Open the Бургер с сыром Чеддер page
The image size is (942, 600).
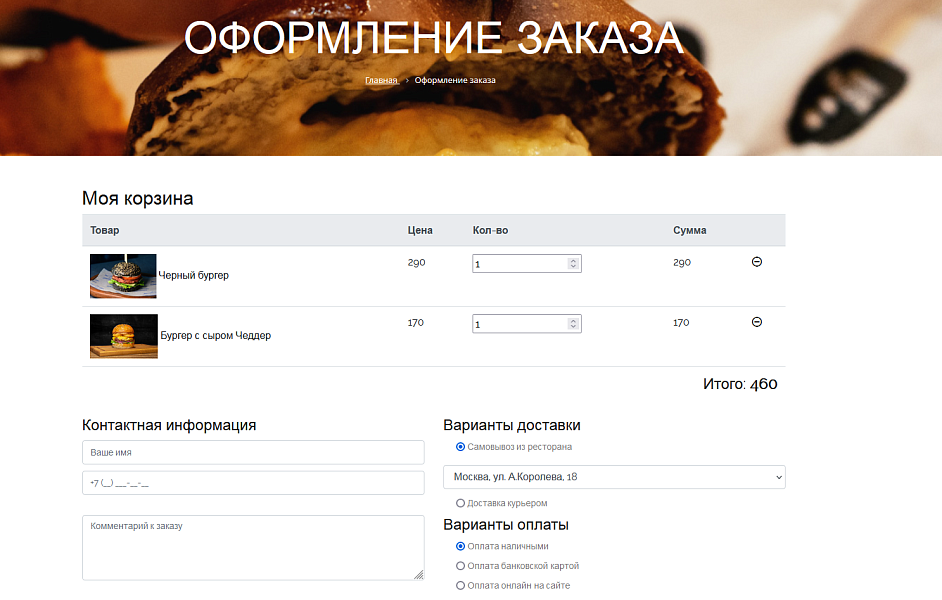[214, 335]
